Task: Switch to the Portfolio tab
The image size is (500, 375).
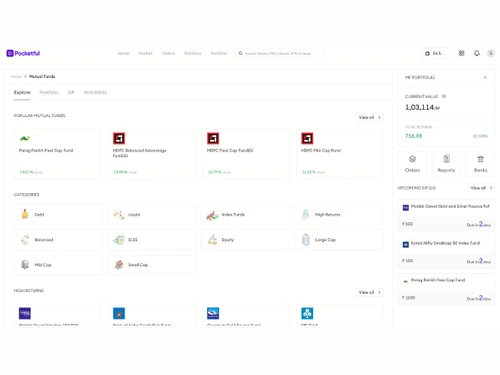Action: coord(49,92)
